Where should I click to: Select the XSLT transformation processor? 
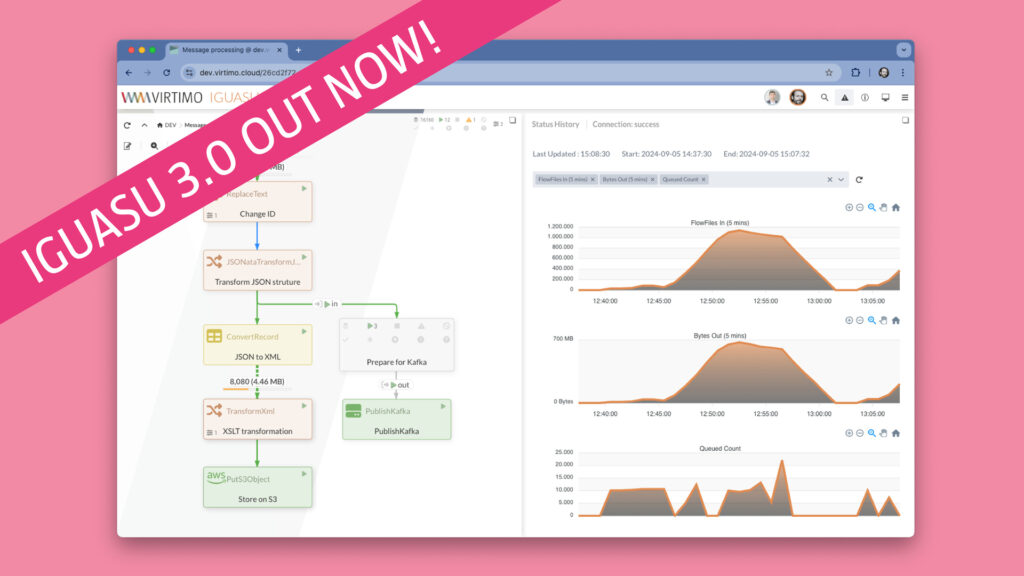pyautogui.click(x=257, y=419)
